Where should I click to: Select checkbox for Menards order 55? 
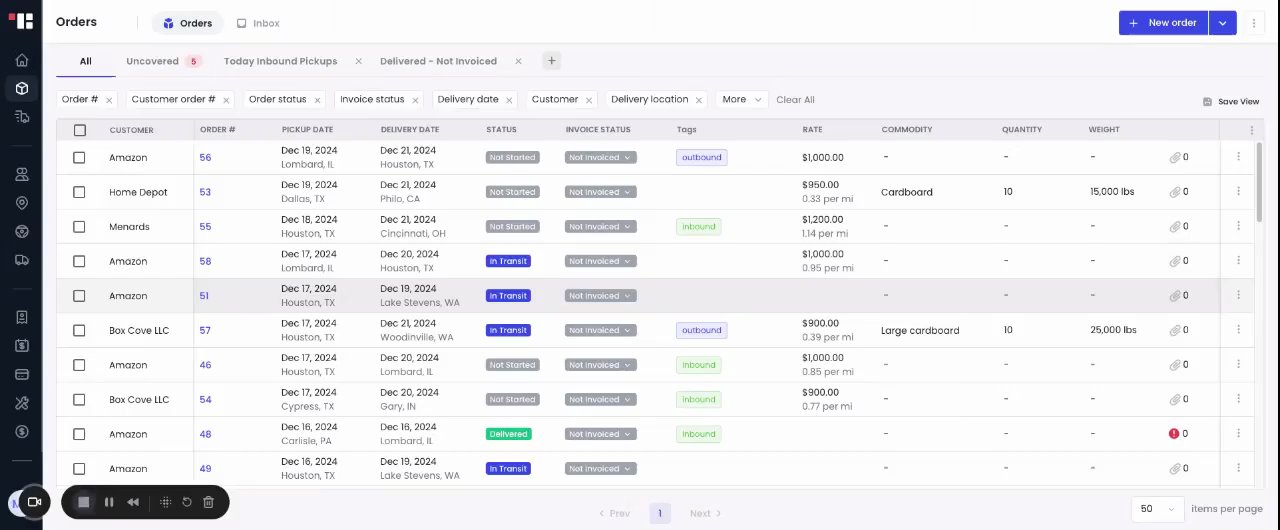point(79,227)
